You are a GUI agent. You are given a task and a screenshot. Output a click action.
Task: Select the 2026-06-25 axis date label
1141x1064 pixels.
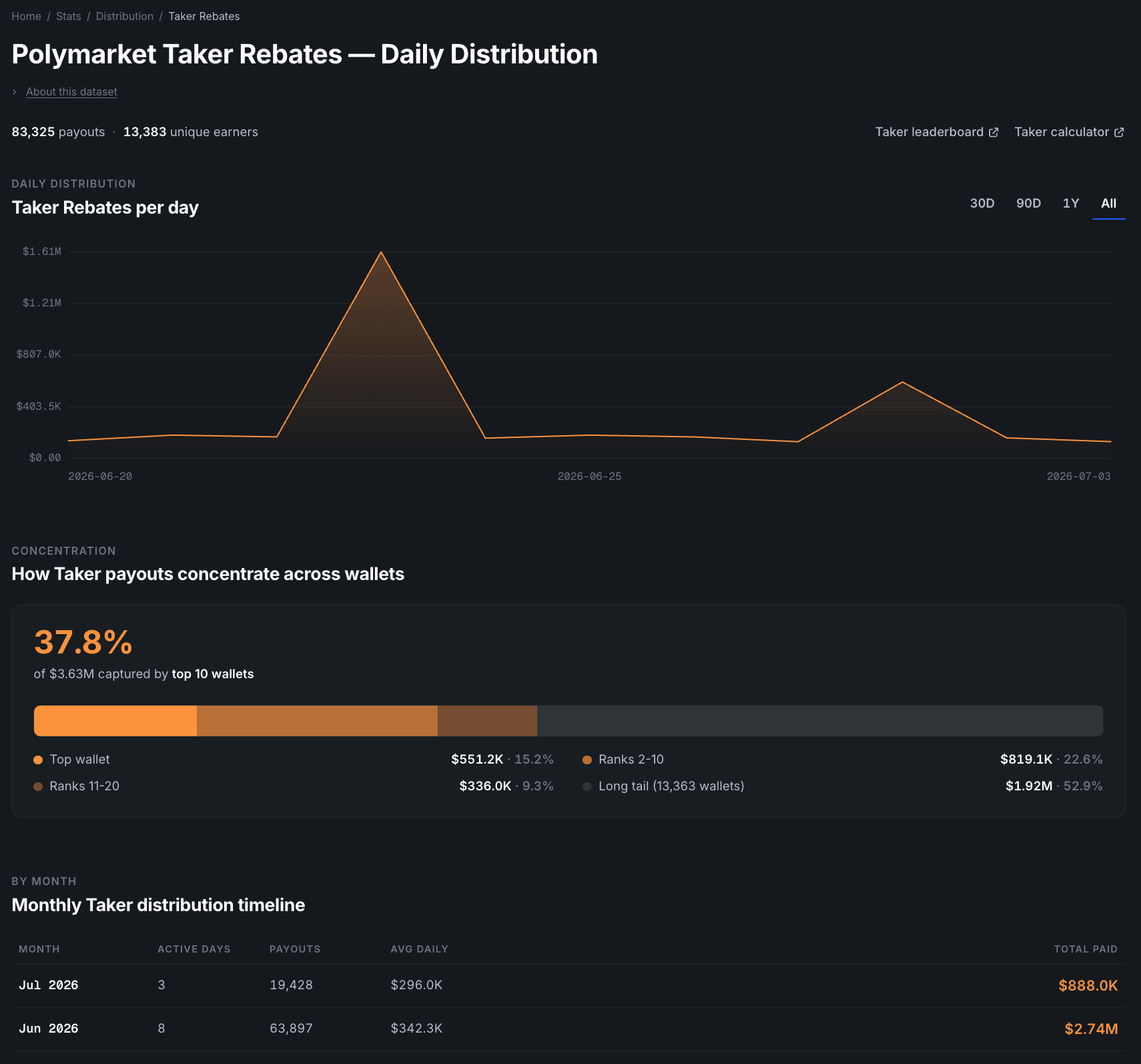click(x=589, y=476)
